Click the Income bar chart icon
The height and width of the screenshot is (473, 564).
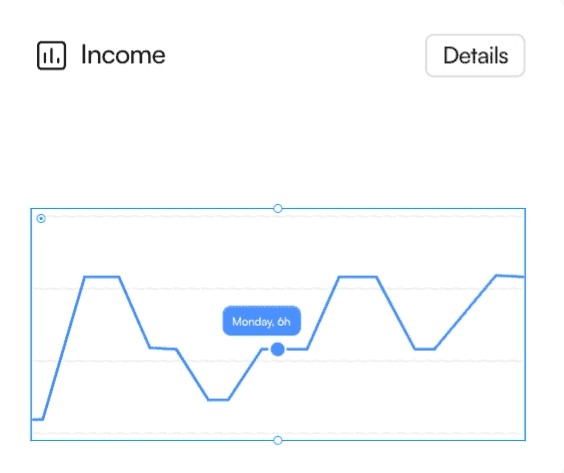pos(51,55)
